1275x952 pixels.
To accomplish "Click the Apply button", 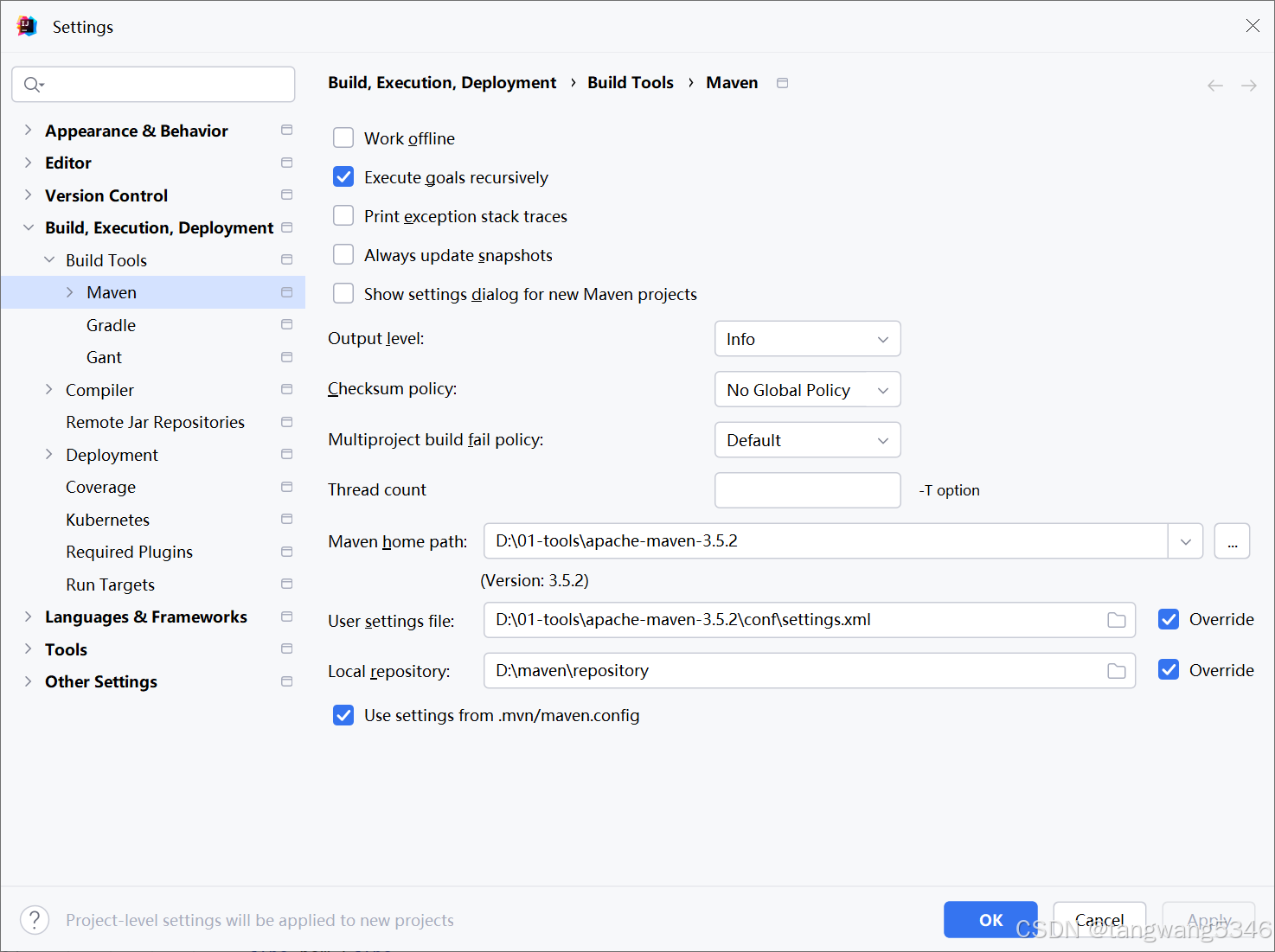I will (1208, 920).
